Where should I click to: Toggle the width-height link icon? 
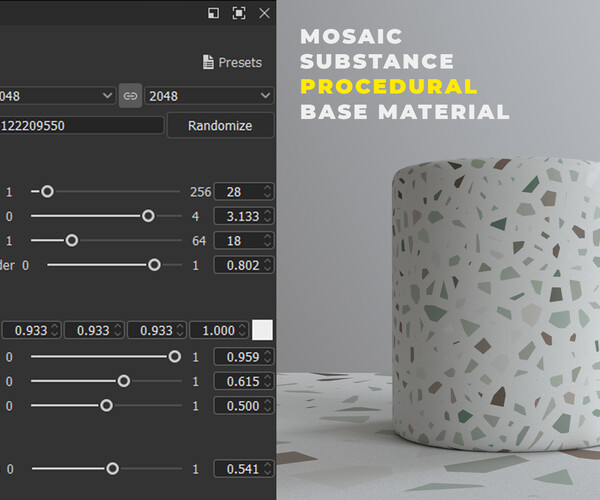point(130,96)
